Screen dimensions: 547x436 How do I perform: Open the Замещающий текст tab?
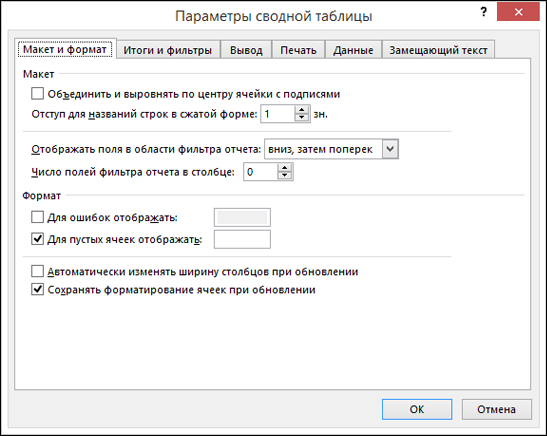pos(439,50)
